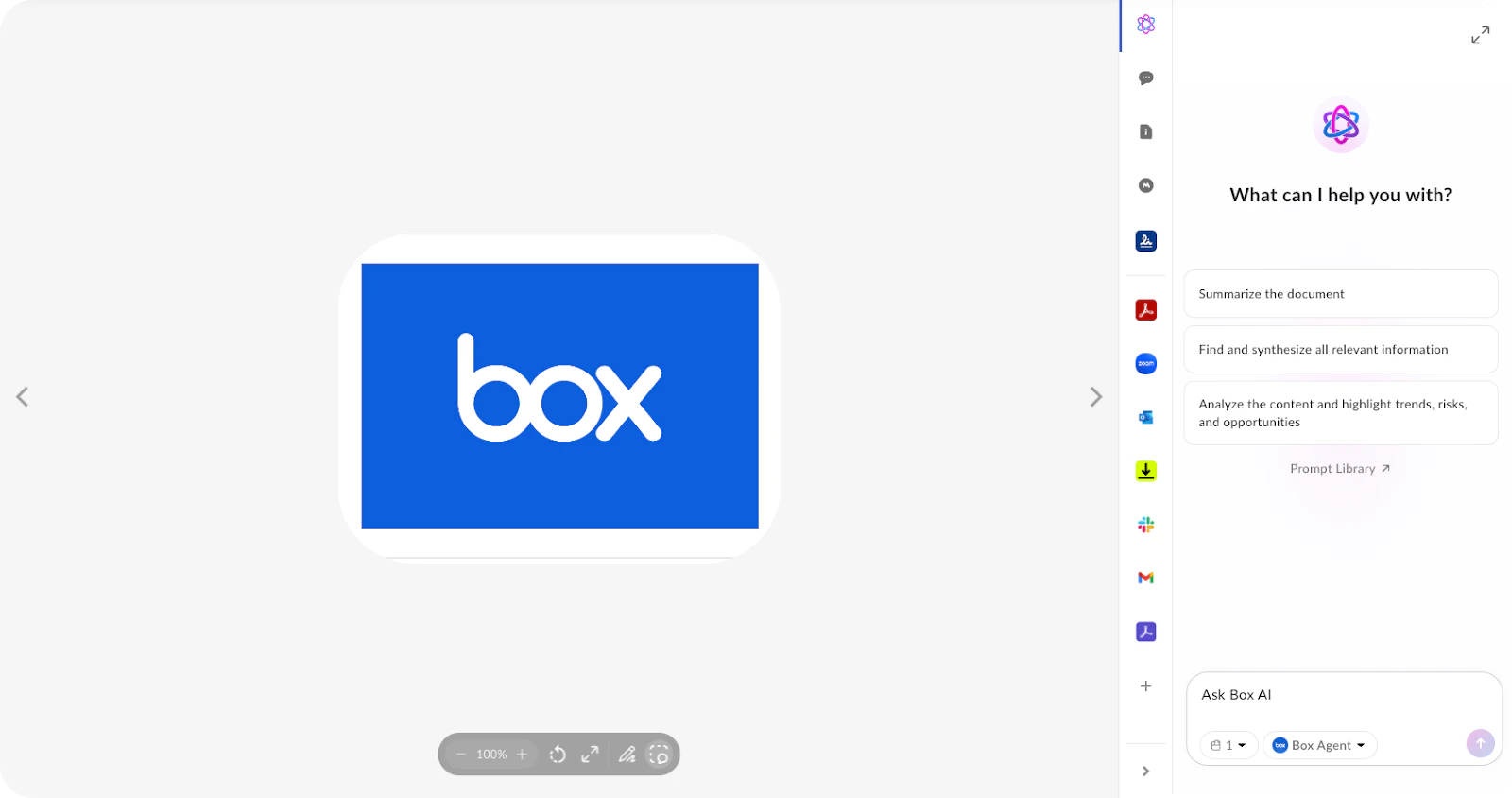The image size is (1512, 798).
Task: Launch the Zoom integration
Action: pos(1145,363)
